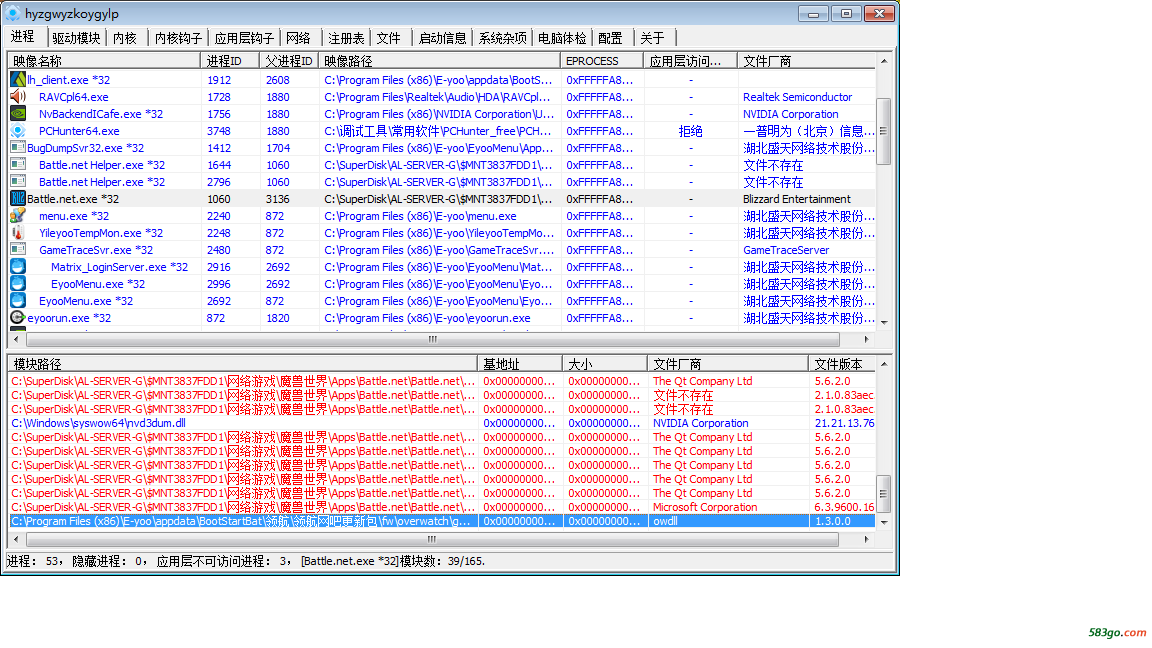This screenshot has width=1152, height=648.
Task: Click module list scroll-down arrow
Action: coord(884,522)
